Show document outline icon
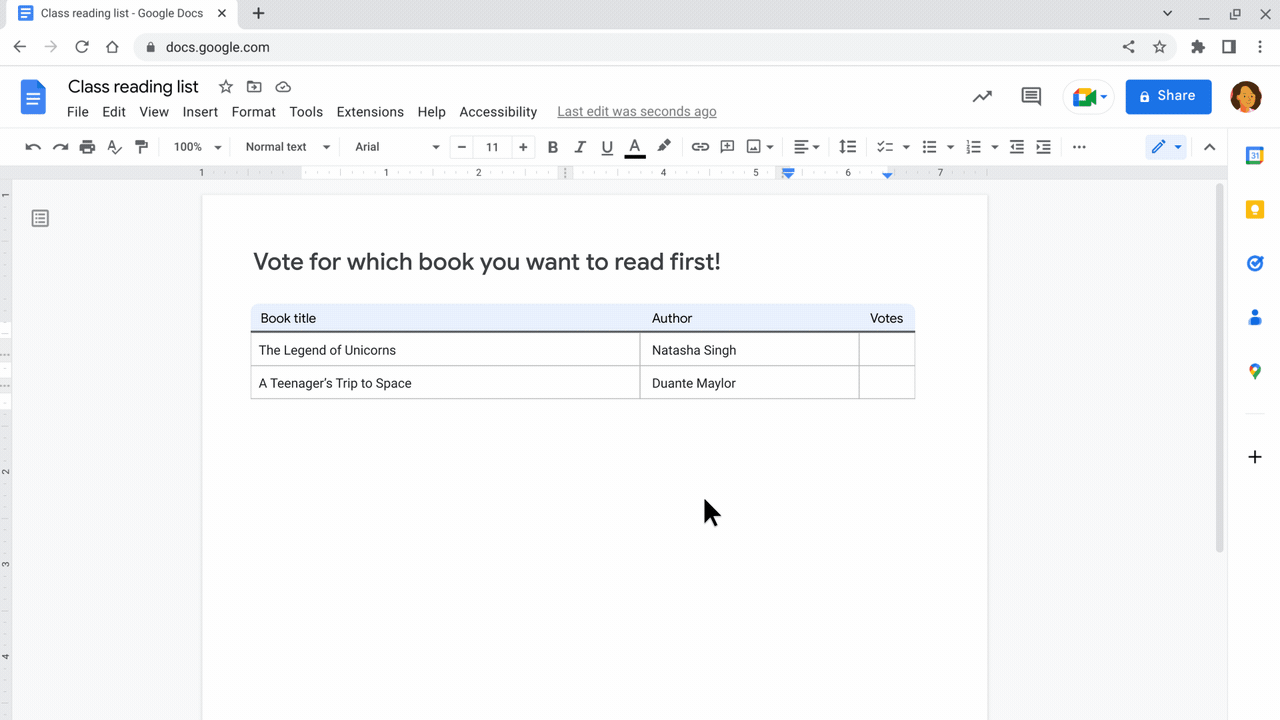1280x720 pixels. (40, 218)
